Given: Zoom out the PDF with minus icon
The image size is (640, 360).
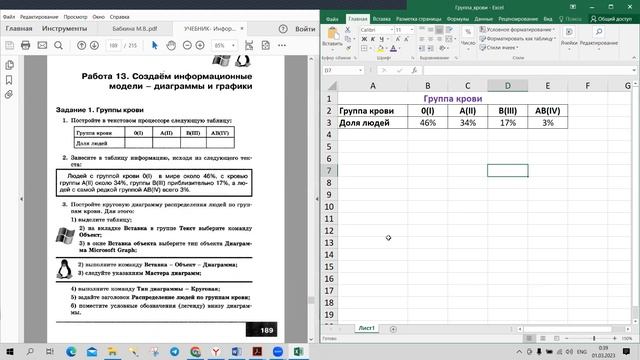Looking at the screenshot, I should (x=187, y=45).
